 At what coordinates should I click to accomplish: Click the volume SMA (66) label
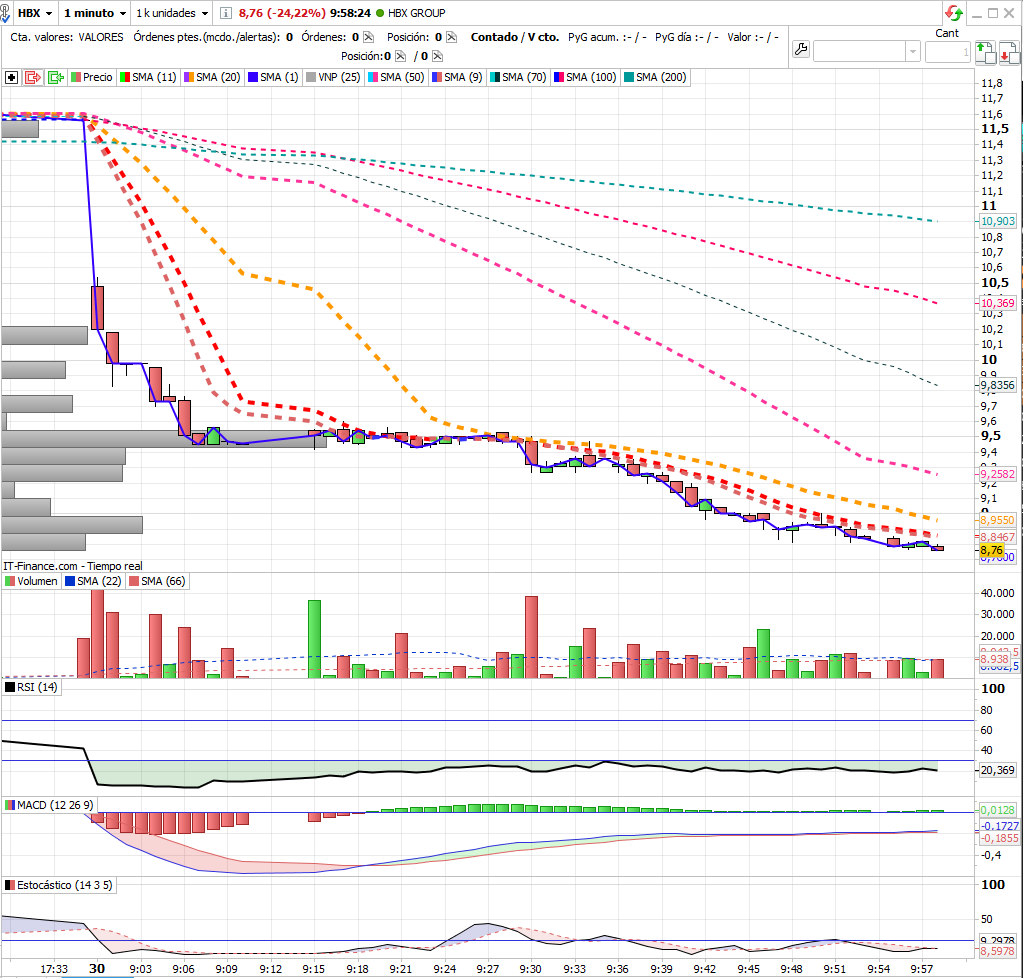(157, 581)
